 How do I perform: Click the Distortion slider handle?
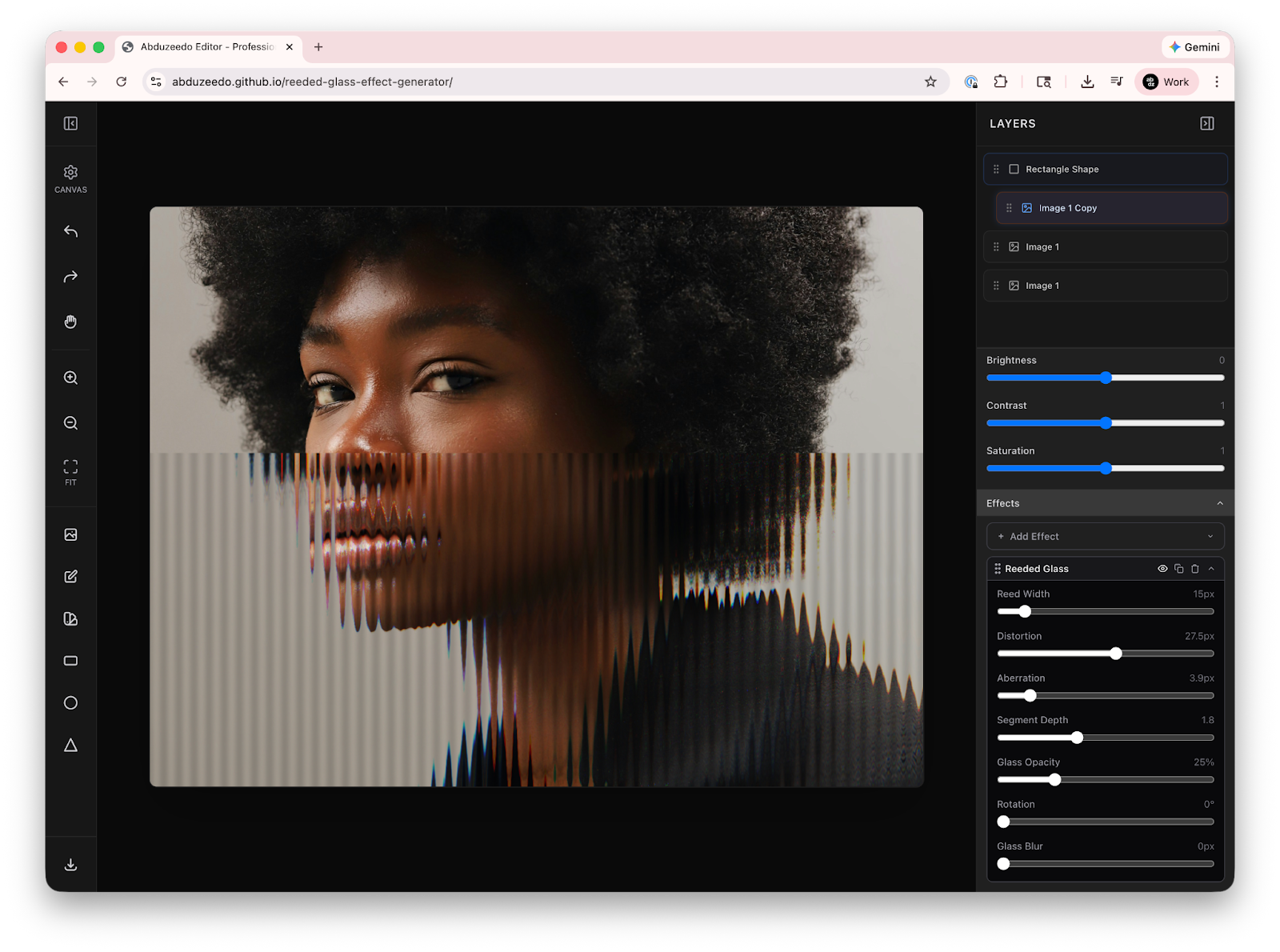point(1115,654)
